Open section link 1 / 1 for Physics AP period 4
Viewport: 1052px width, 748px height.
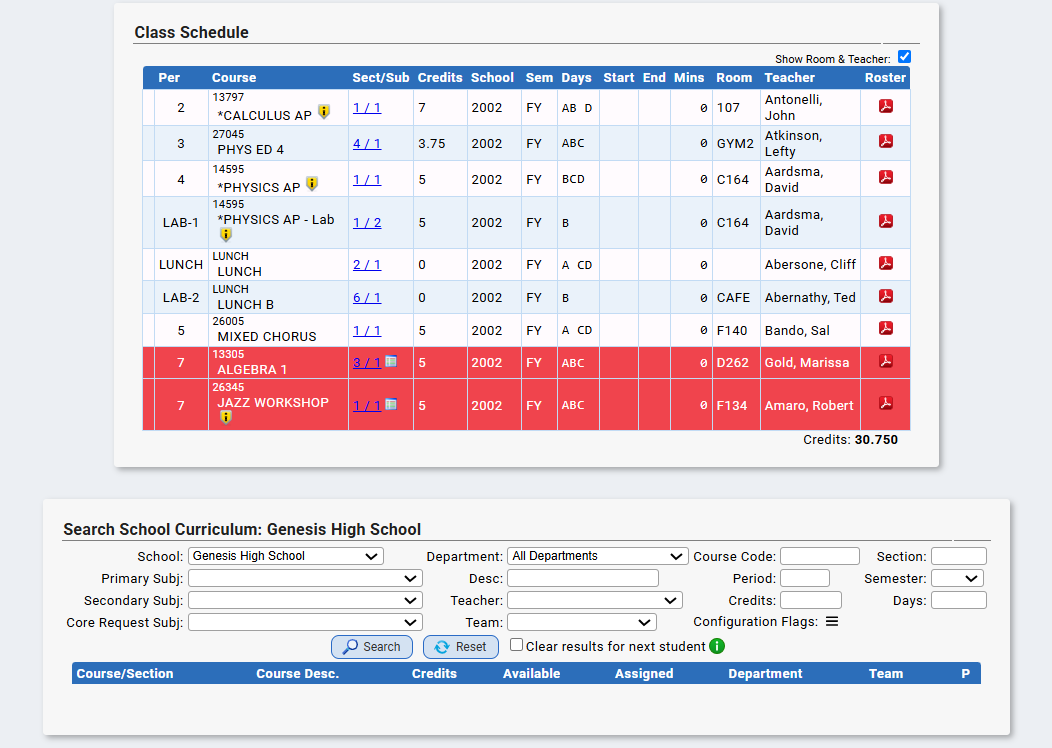coord(367,180)
